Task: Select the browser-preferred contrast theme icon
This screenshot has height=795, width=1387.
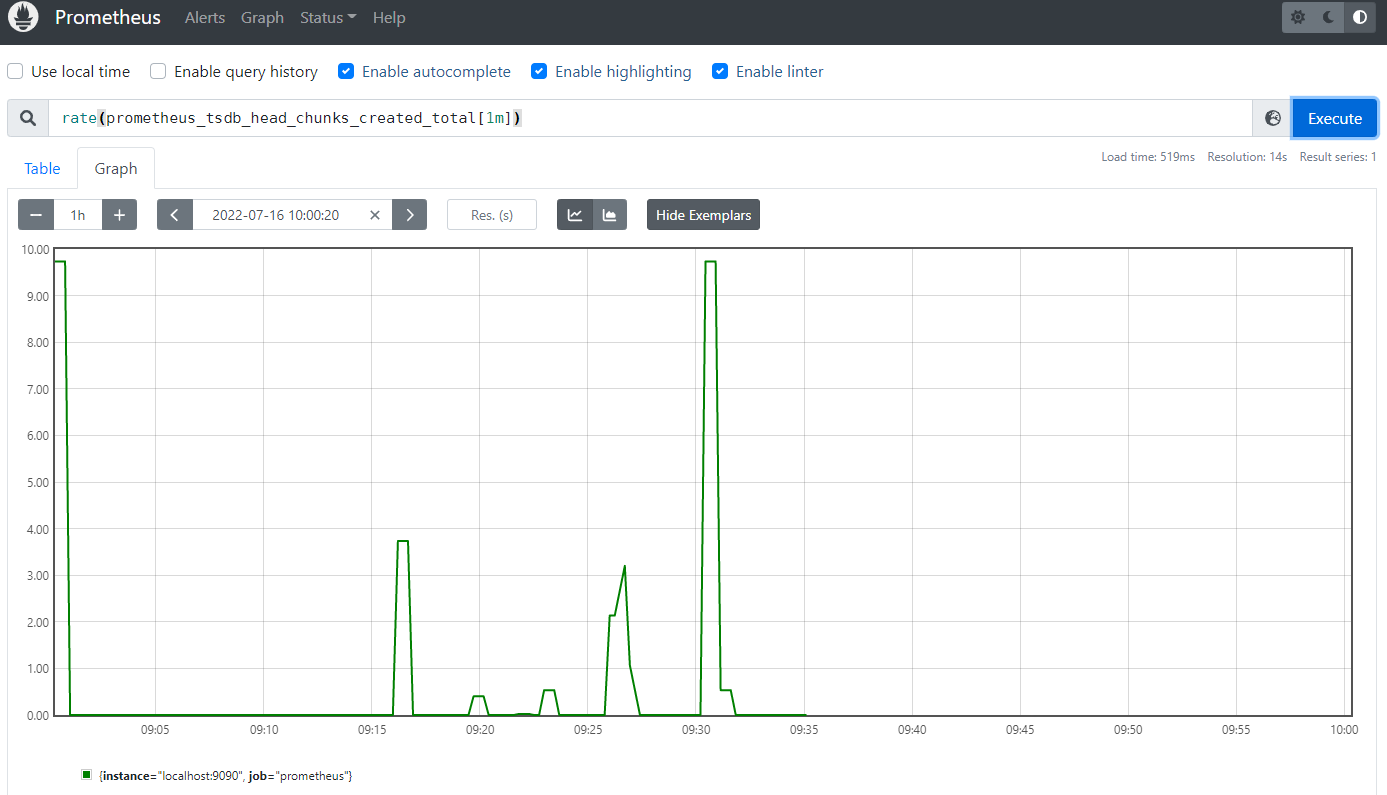Action: (1359, 18)
